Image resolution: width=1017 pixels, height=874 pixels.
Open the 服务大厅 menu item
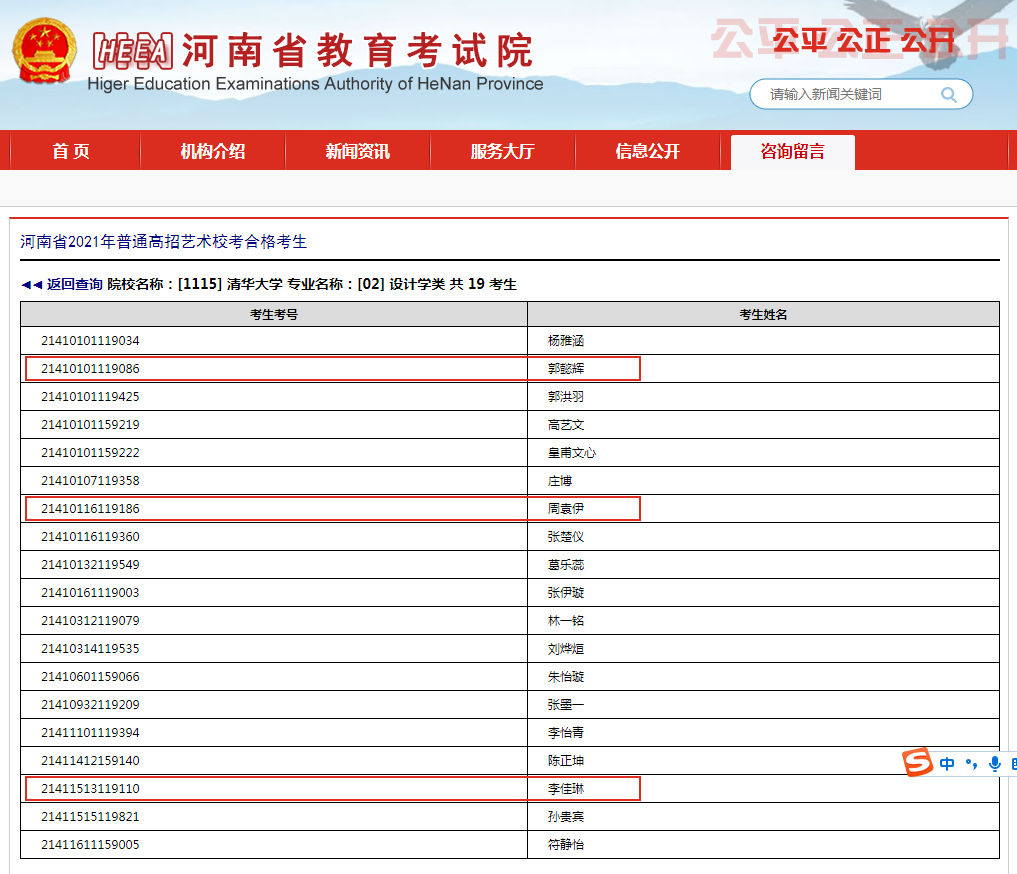[x=503, y=151]
